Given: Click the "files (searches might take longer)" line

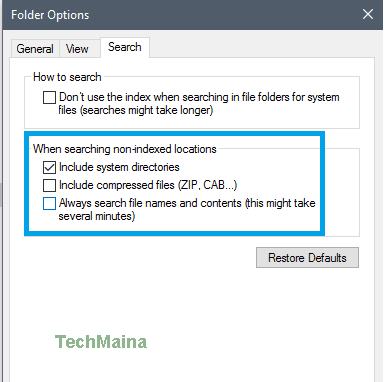Looking at the screenshot, I should (x=136, y=110).
